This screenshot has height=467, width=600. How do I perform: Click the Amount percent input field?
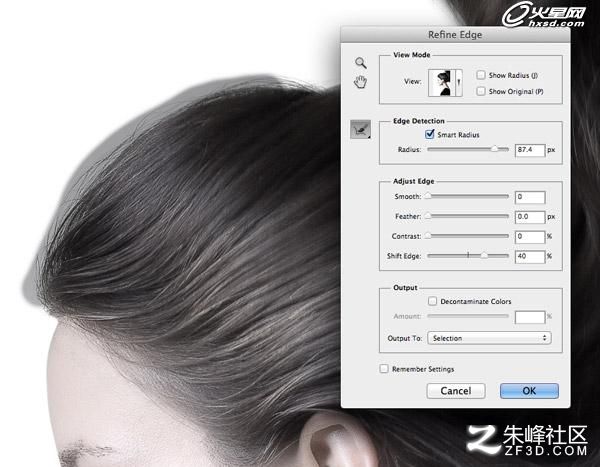coord(530,317)
